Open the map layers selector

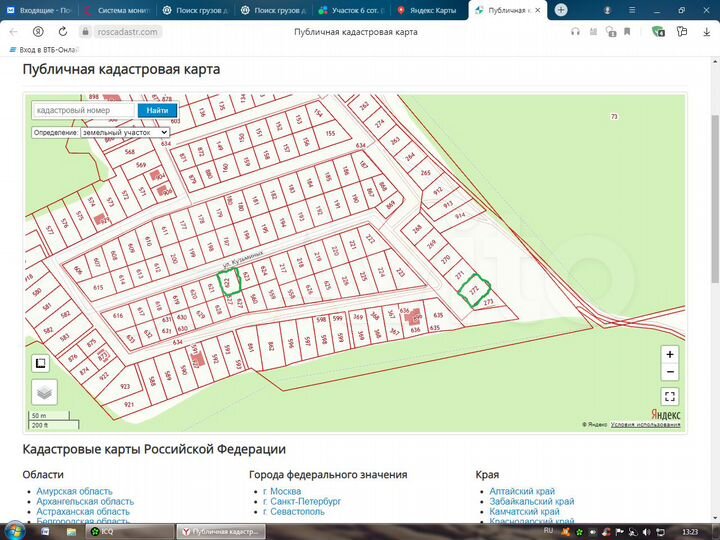45,392
